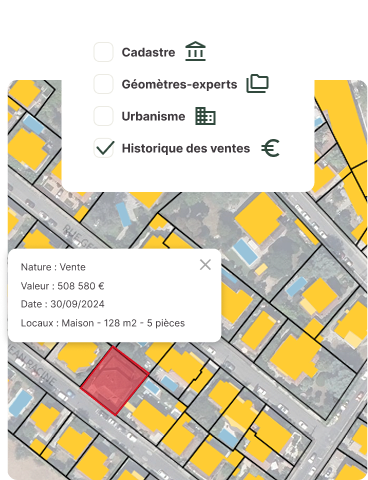Click the Géomètres-experts label
Screen dimensions: 368x480
[179, 84]
